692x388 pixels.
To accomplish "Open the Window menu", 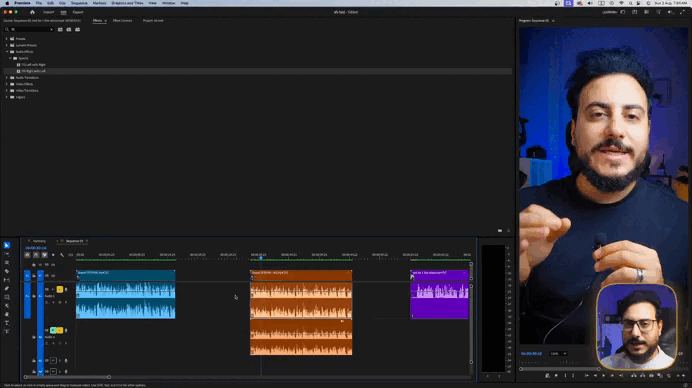I will [x=168, y=3].
